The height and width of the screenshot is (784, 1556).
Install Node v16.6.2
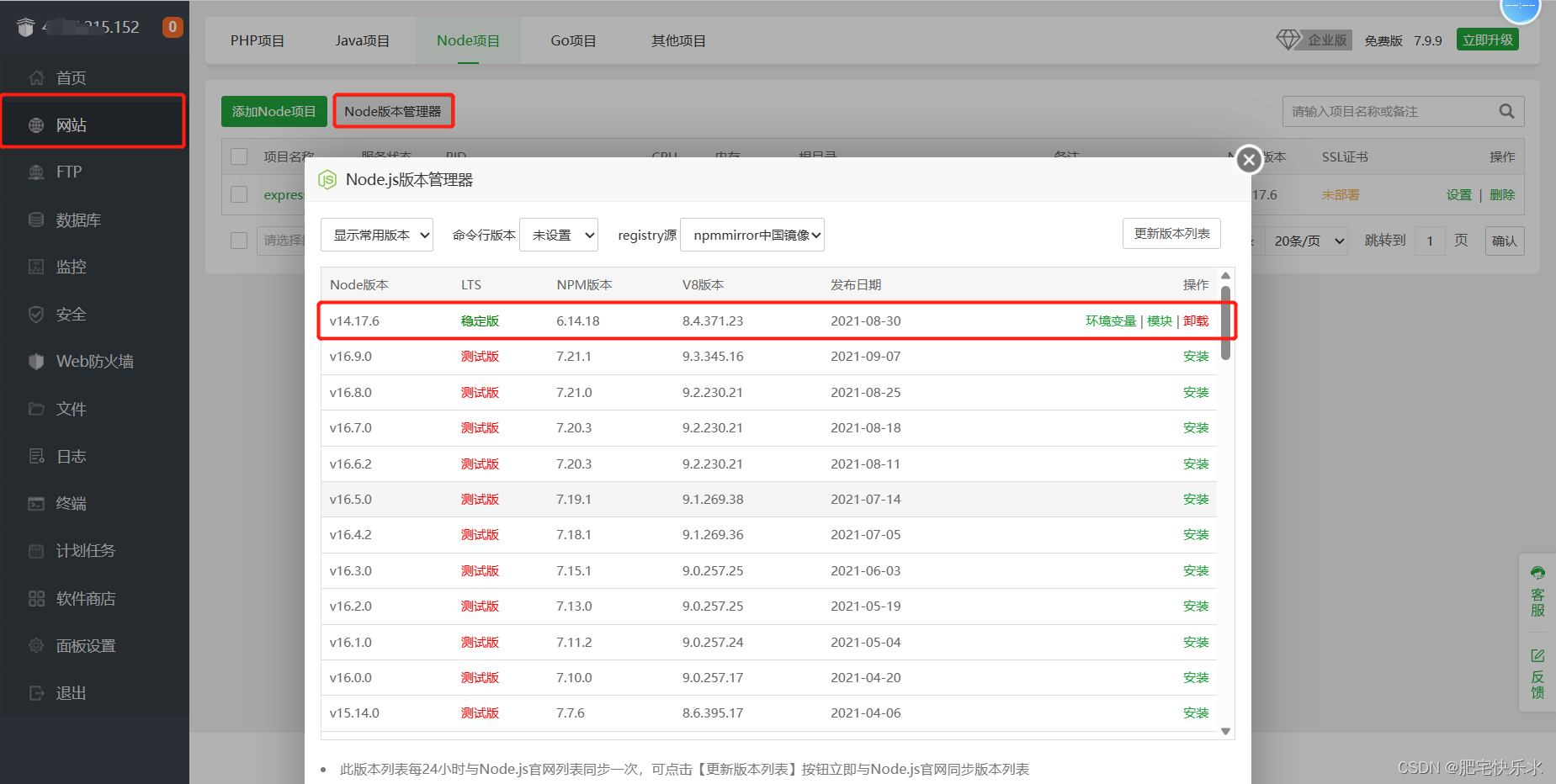pyautogui.click(x=1196, y=464)
